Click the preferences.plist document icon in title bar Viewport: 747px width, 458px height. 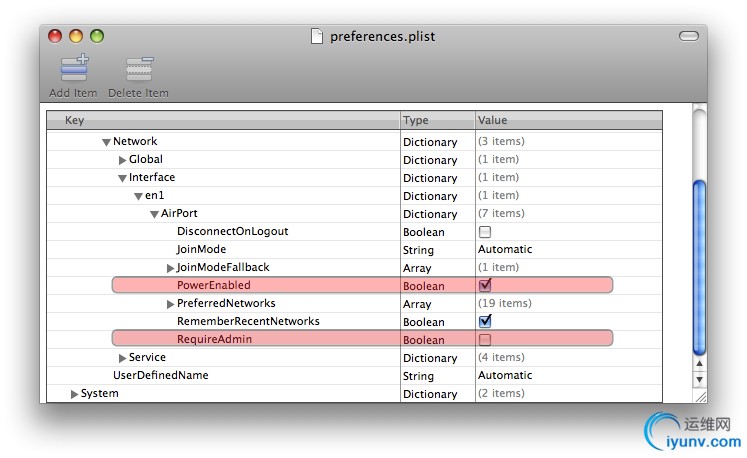click(x=317, y=37)
